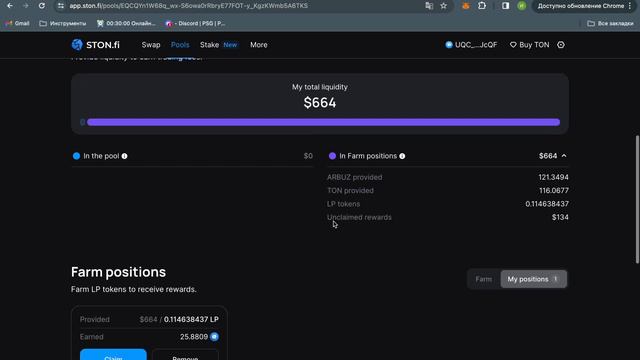
Task: Click the translate page icon
Action: pyautogui.click(x=429, y=6)
